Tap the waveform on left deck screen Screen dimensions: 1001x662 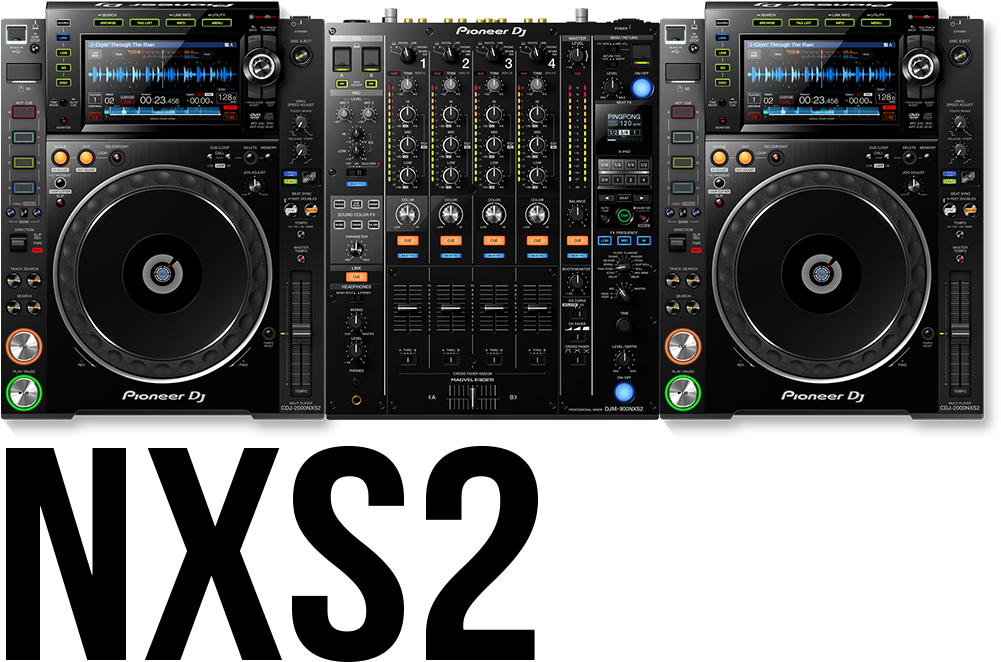tap(161, 75)
